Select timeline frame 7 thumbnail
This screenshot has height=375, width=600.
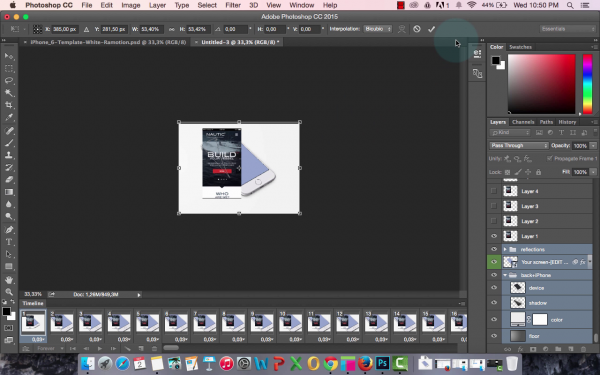coord(204,322)
